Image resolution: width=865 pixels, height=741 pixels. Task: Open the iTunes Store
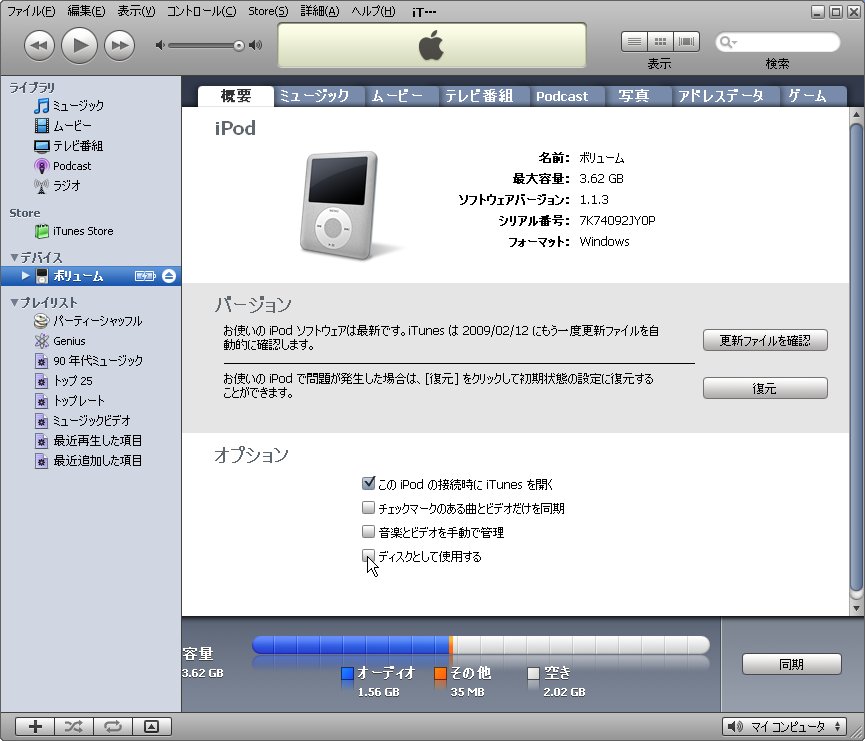click(83, 231)
